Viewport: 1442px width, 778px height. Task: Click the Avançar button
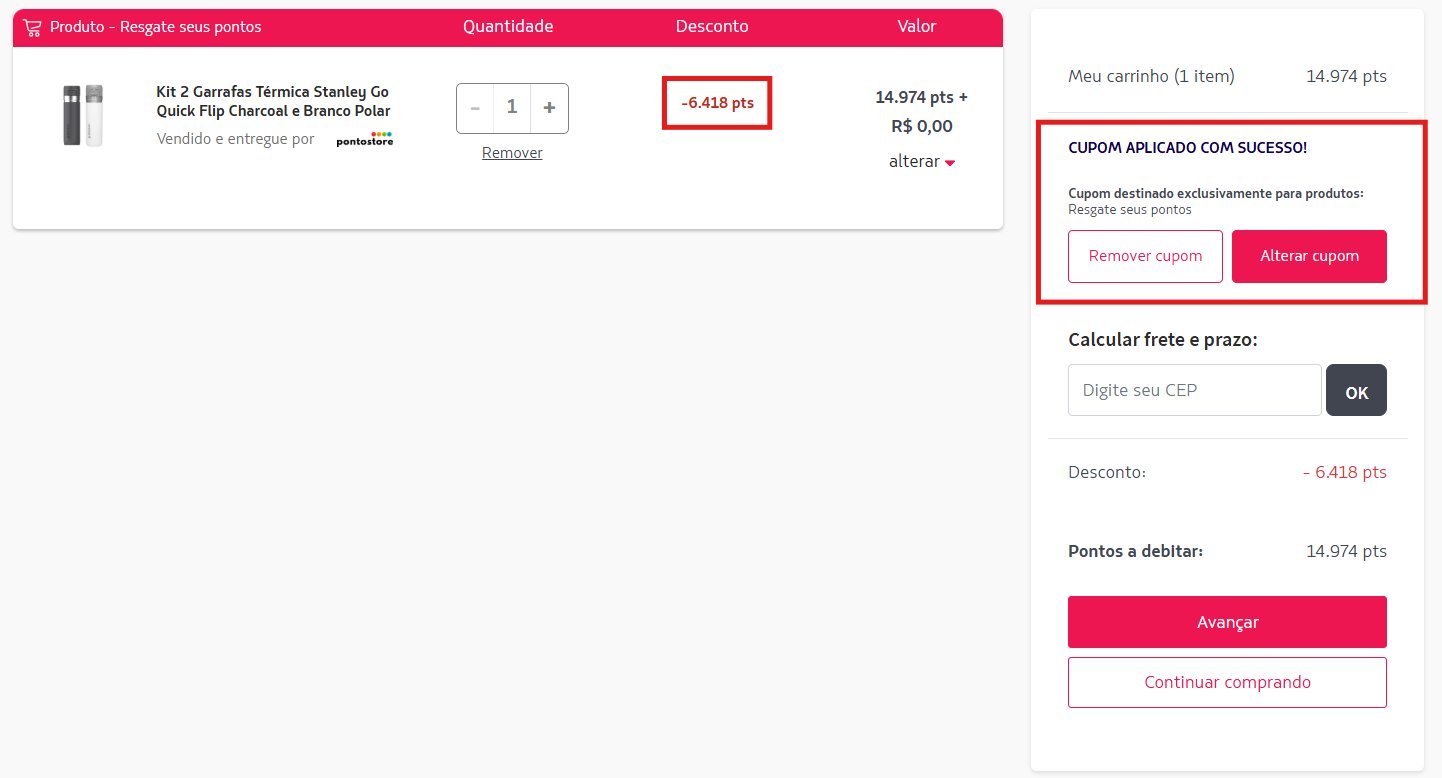pos(1227,622)
